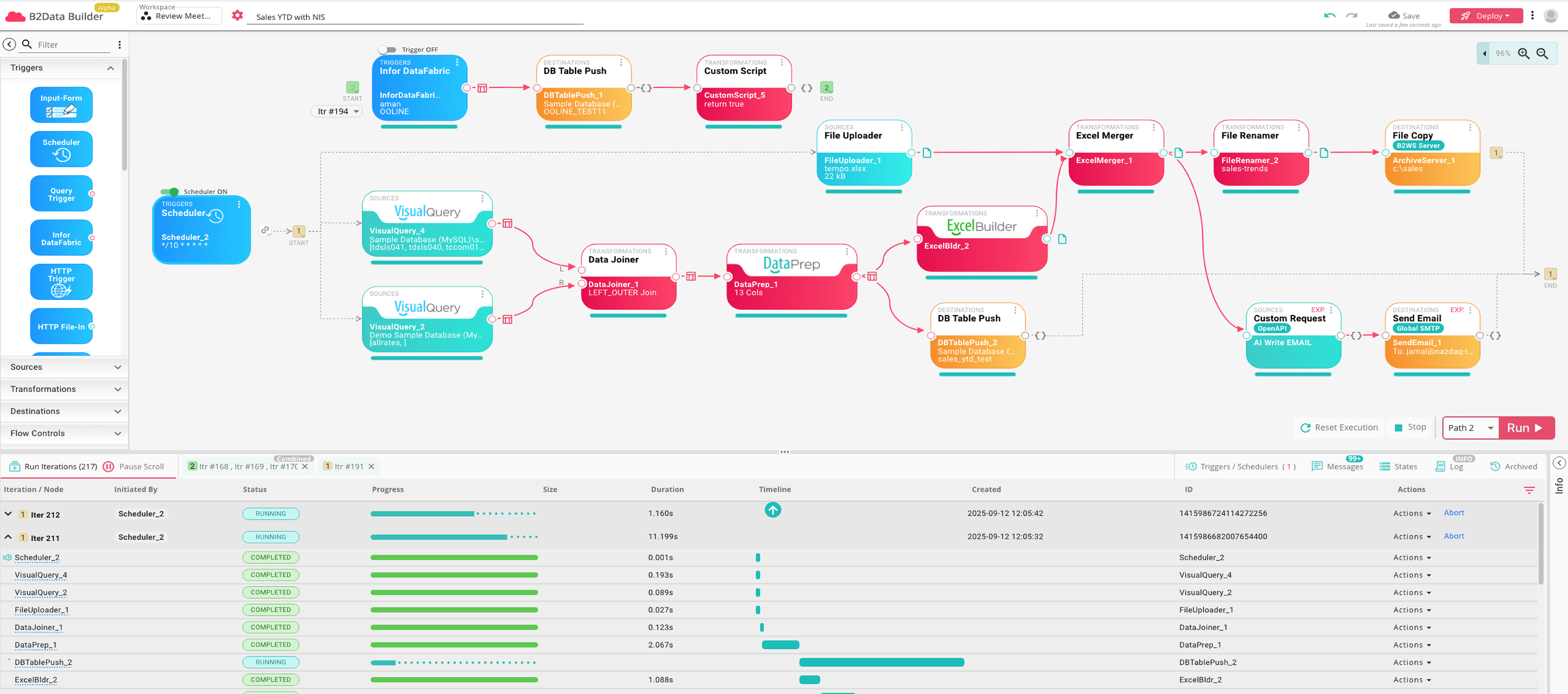Select the Input-Form trigger in sidebar

point(61,104)
